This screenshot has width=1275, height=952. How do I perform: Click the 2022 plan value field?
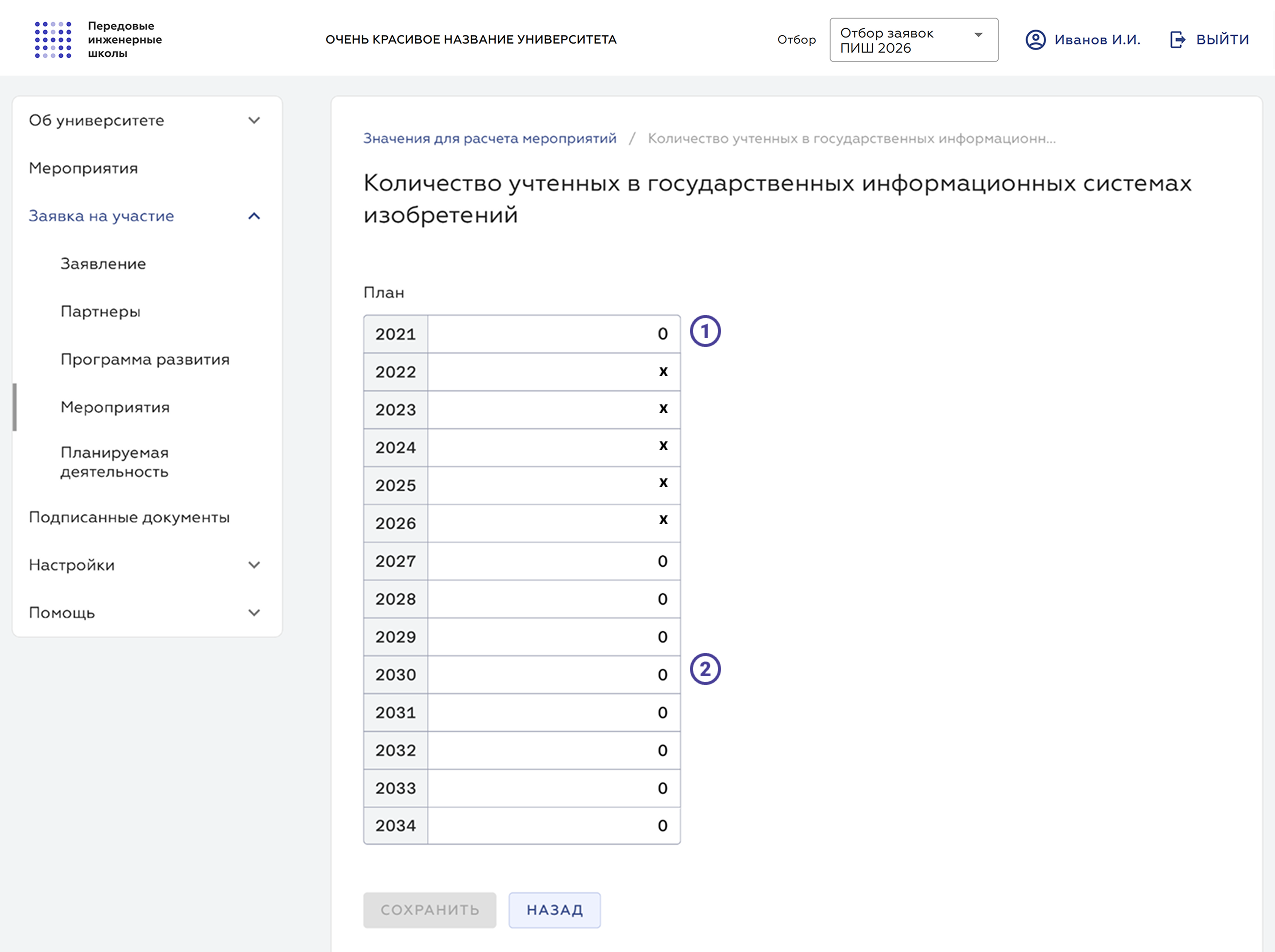554,372
